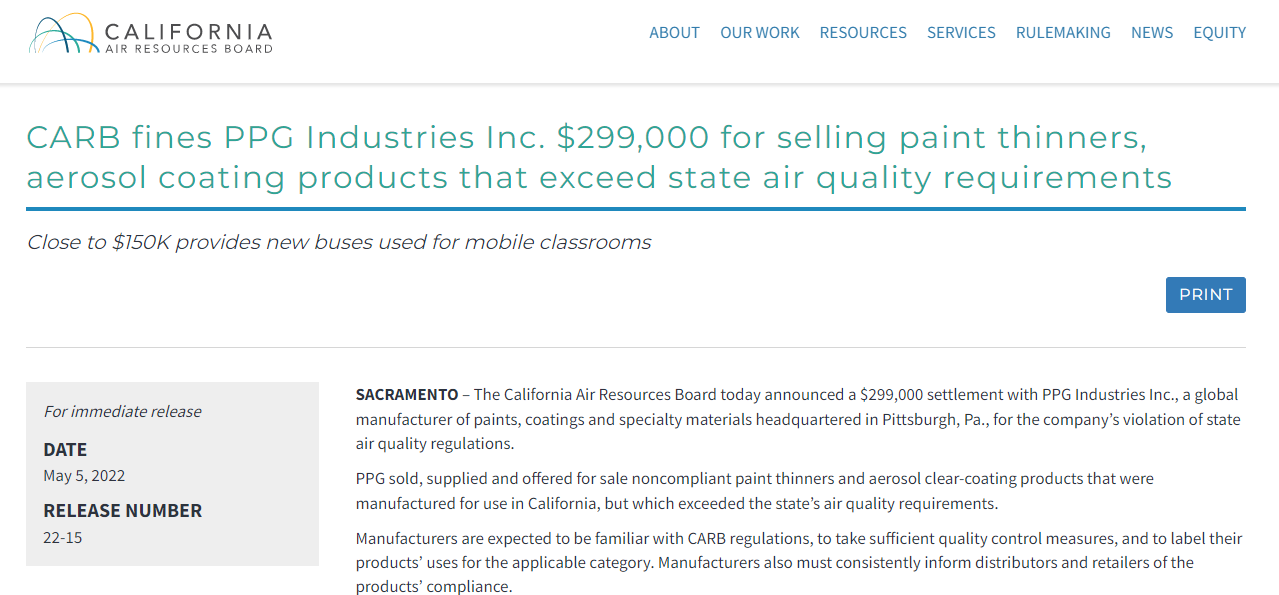Open the OUR WORK menu
This screenshot has height=595, width=1279.
[760, 33]
